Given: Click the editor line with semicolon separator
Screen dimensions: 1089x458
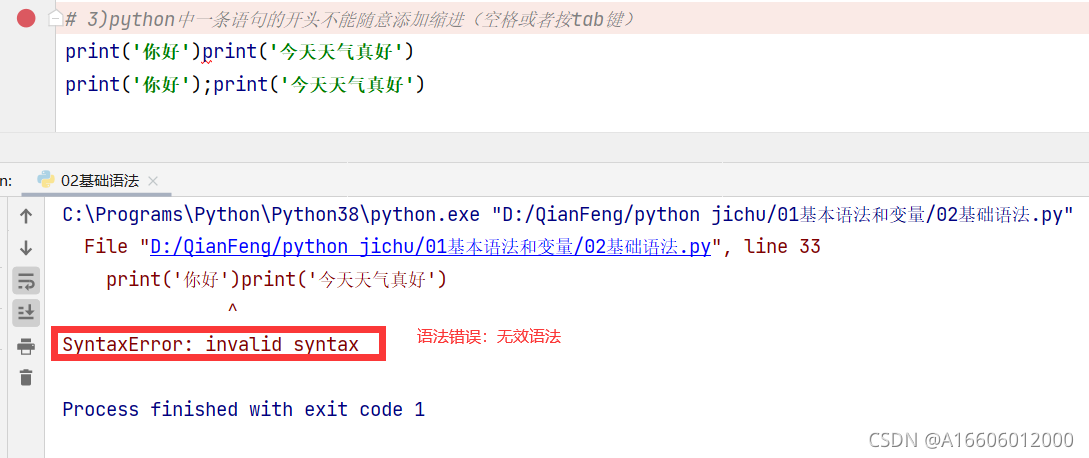Looking at the screenshot, I should point(244,84).
